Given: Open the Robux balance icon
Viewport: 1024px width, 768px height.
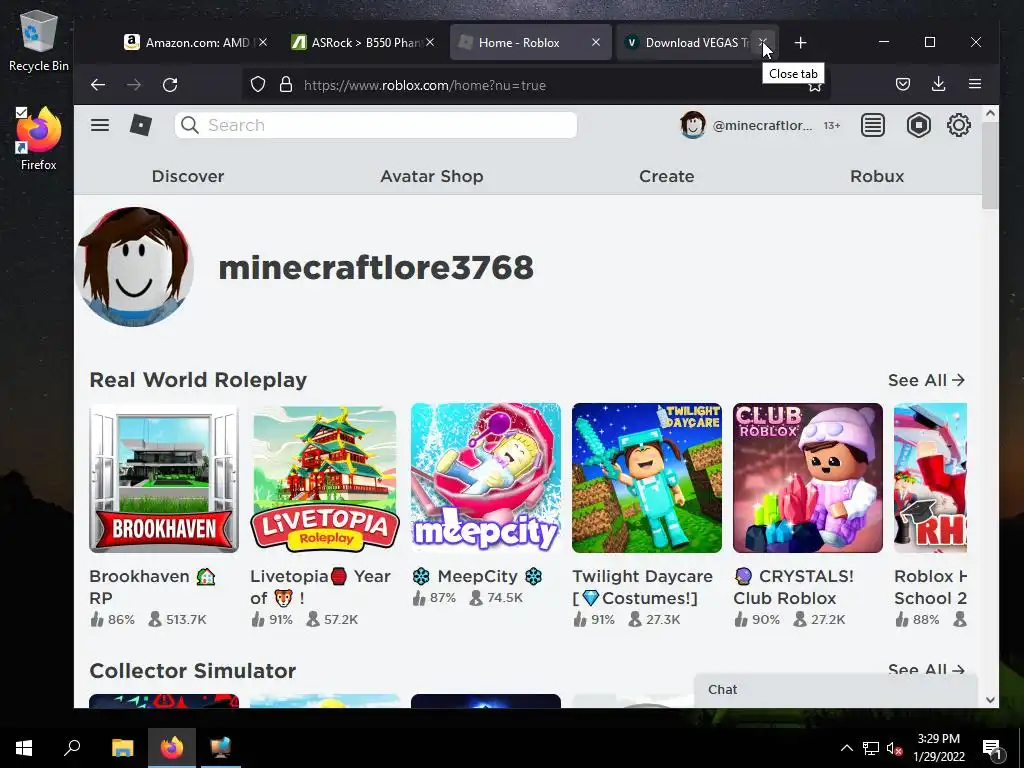Looking at the screenshot, I should coord(918,125).
